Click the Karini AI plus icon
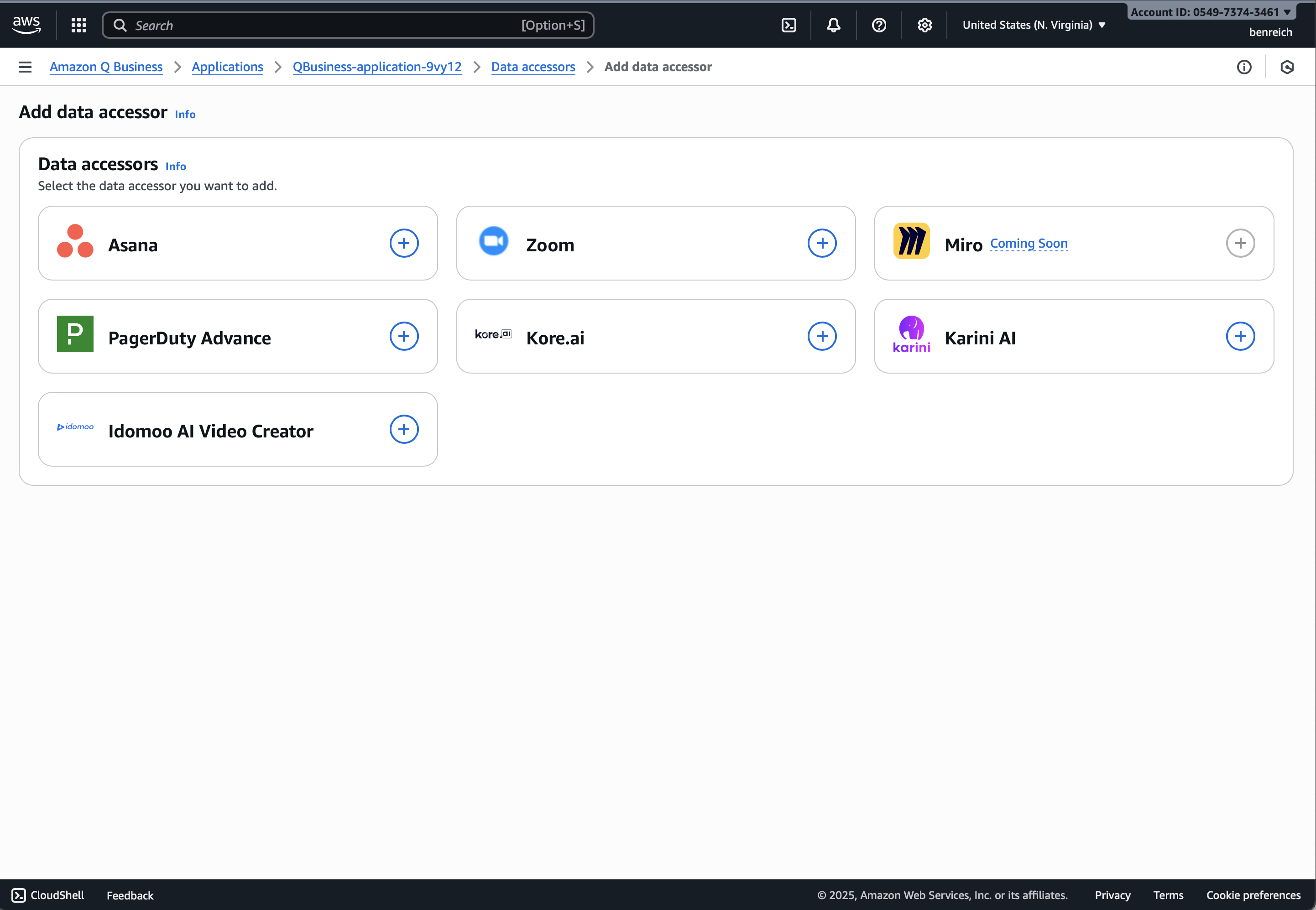Screen dimensions: 1316x910 coord(1240,337)
